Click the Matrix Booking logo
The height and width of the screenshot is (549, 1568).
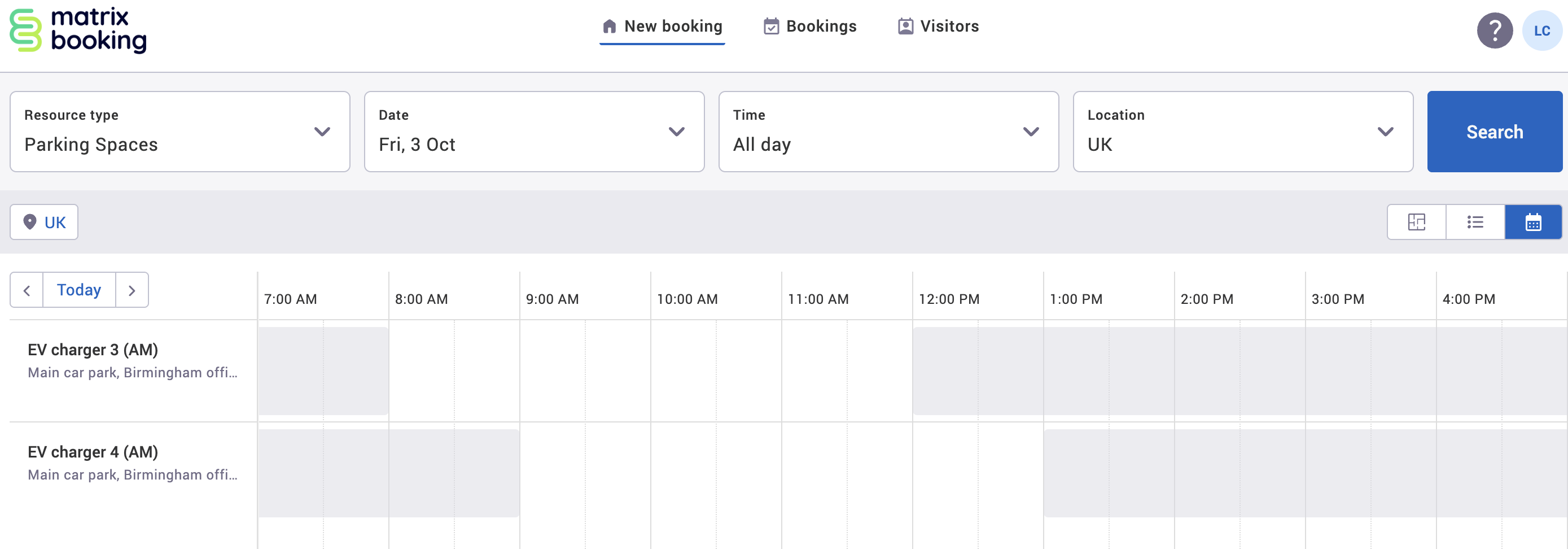coord(77,30)
